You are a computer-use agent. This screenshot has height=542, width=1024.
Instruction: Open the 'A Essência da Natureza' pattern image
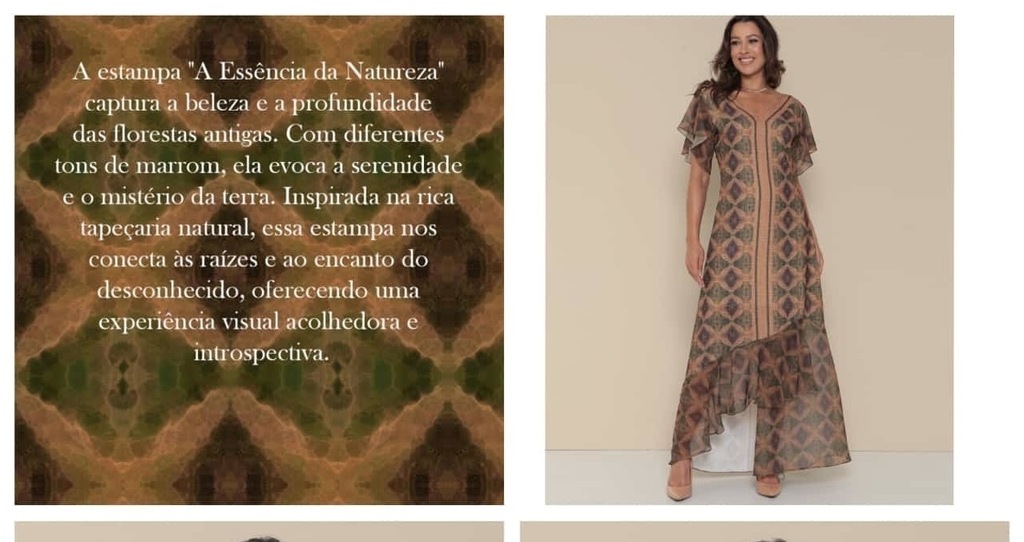(x=259, y=260)
